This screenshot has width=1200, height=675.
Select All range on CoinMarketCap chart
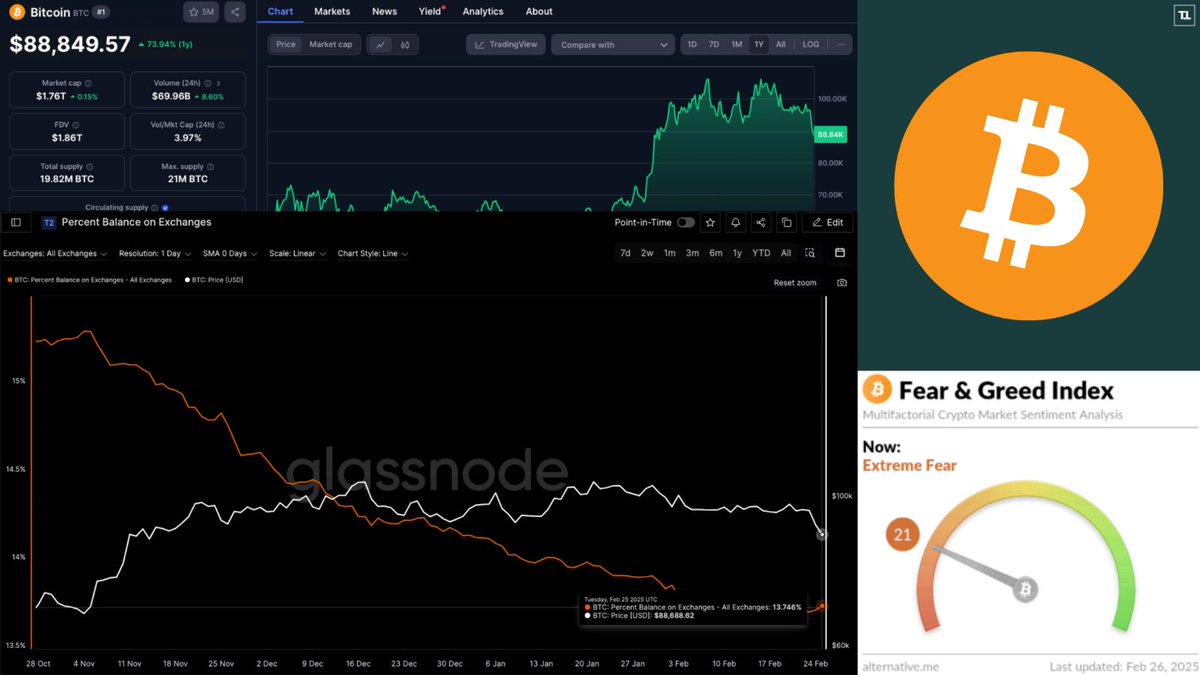(x=781, y=44)
